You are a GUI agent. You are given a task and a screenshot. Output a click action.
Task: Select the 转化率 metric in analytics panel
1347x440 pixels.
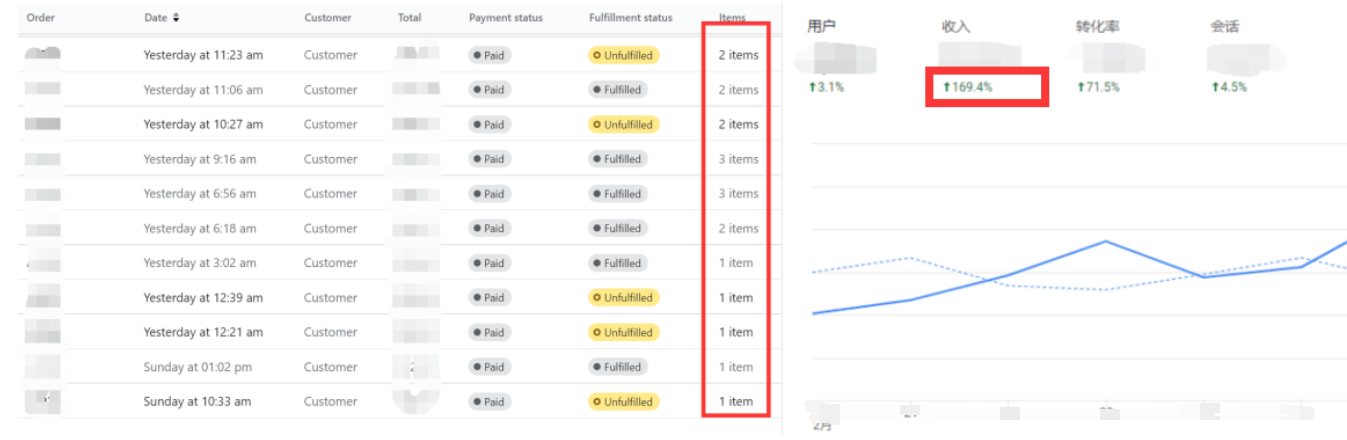click(x=1098, y=26)
